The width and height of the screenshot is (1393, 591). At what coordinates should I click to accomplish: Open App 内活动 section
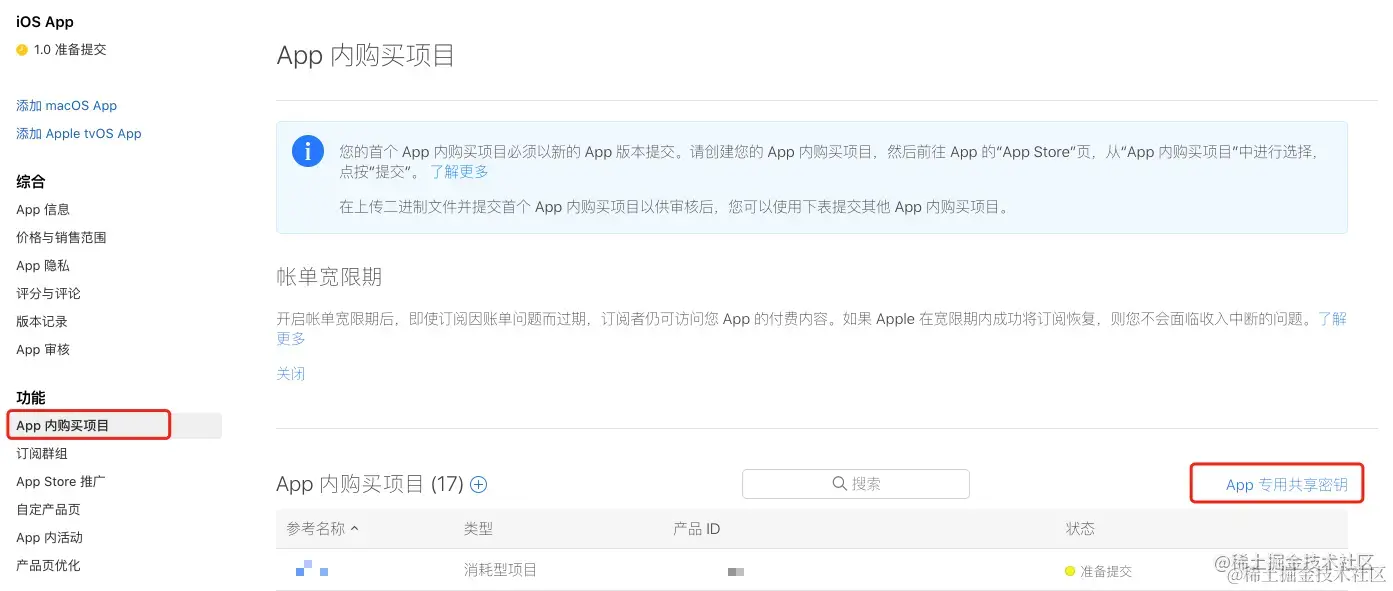(x=49, y=537)
